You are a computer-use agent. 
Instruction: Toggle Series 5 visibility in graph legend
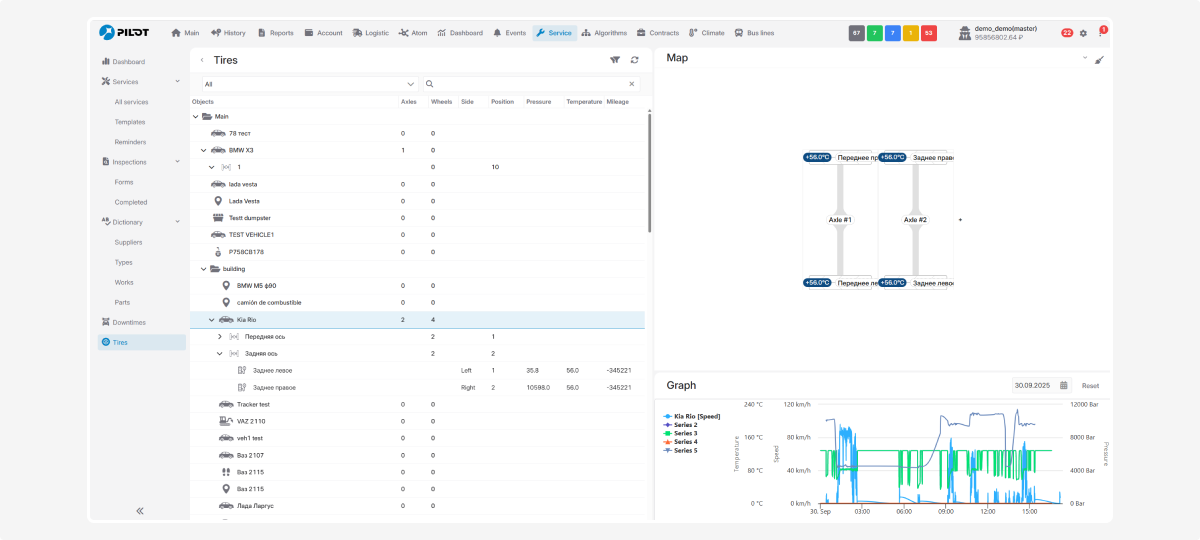(x=685, y=450)
